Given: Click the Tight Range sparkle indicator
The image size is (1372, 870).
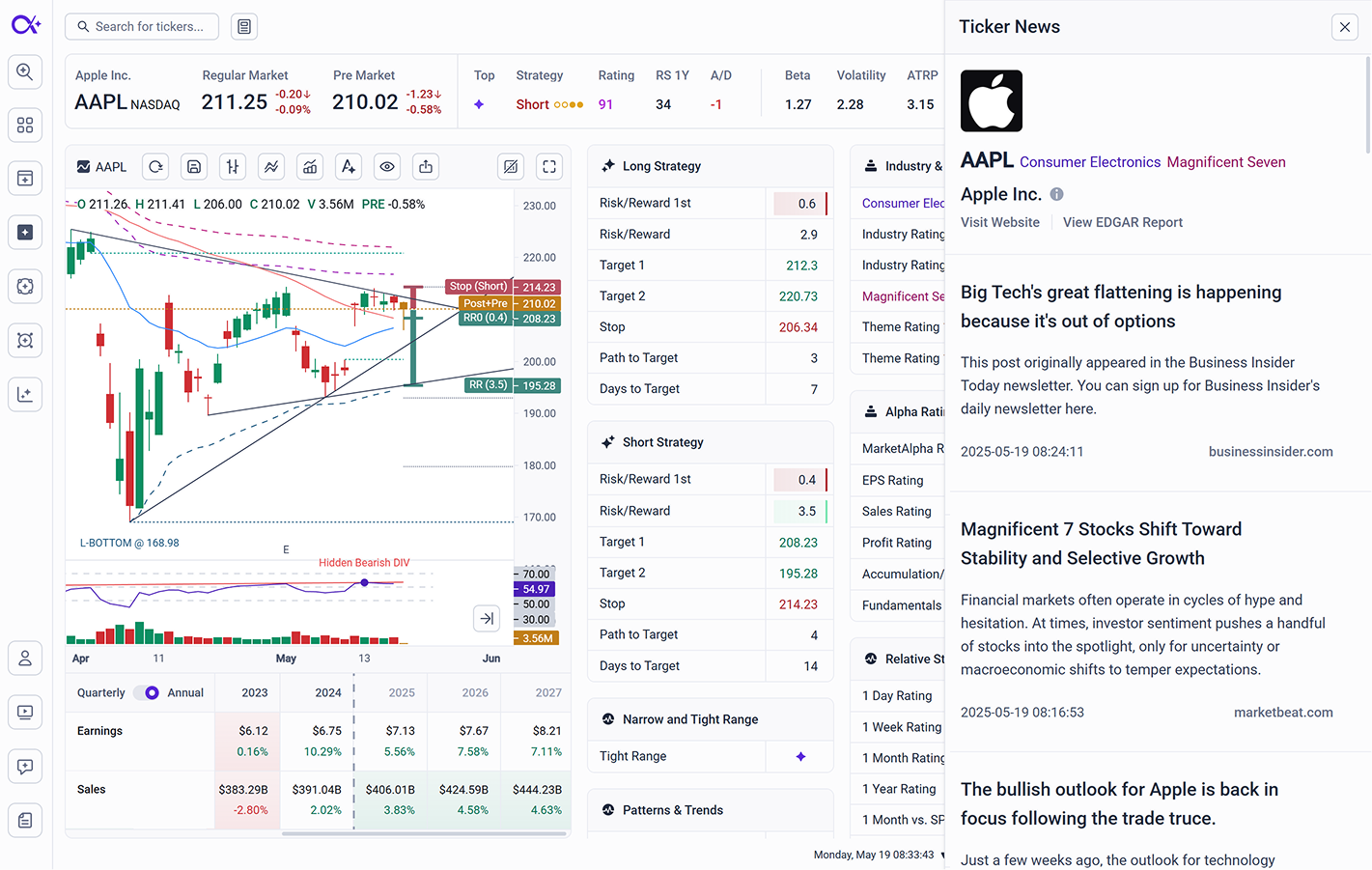Looking at the screenshot, I should tap(800, 757).
